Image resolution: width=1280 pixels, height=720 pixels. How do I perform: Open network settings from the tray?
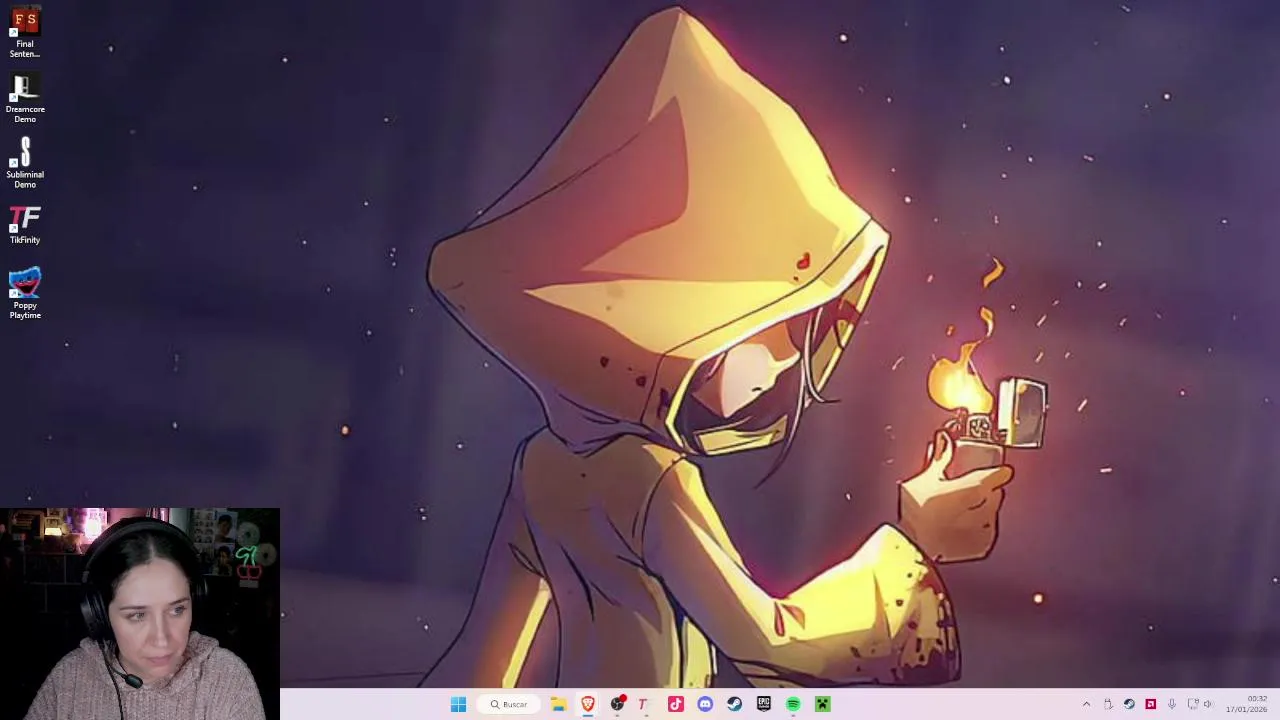[1192, 704]
